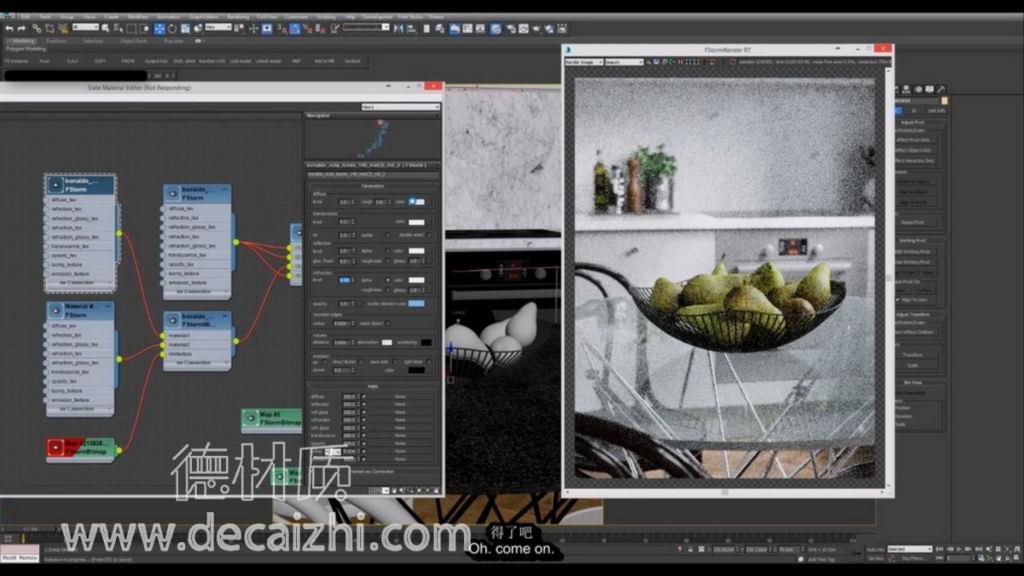Toggle the Snaps Toggle icon
This screenshot has width=1024, height=576.
tap(282, 29)
